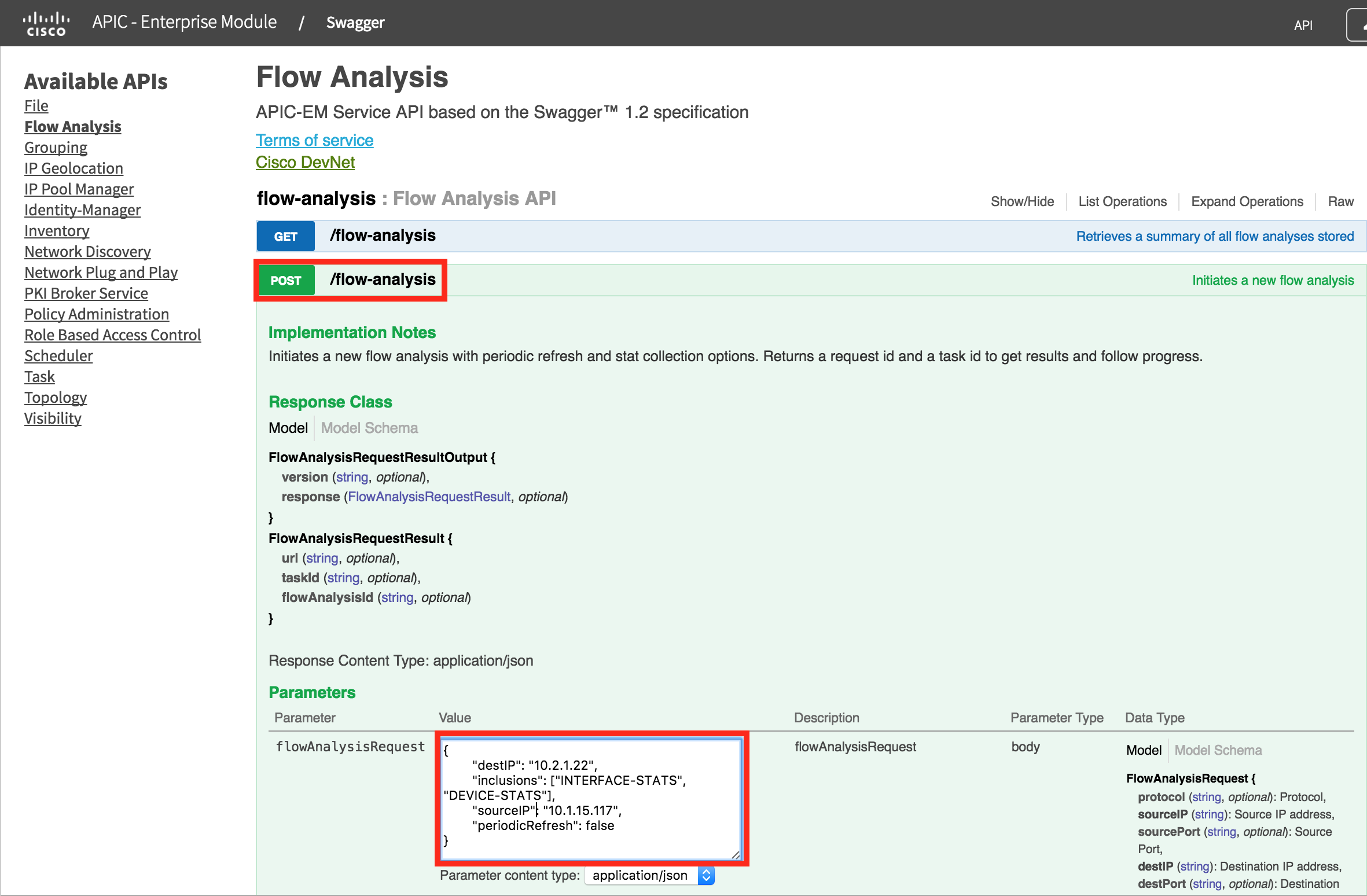The image size is (1367, 896).
Task: Open the Visibility API link
Action: pos(53,418)
